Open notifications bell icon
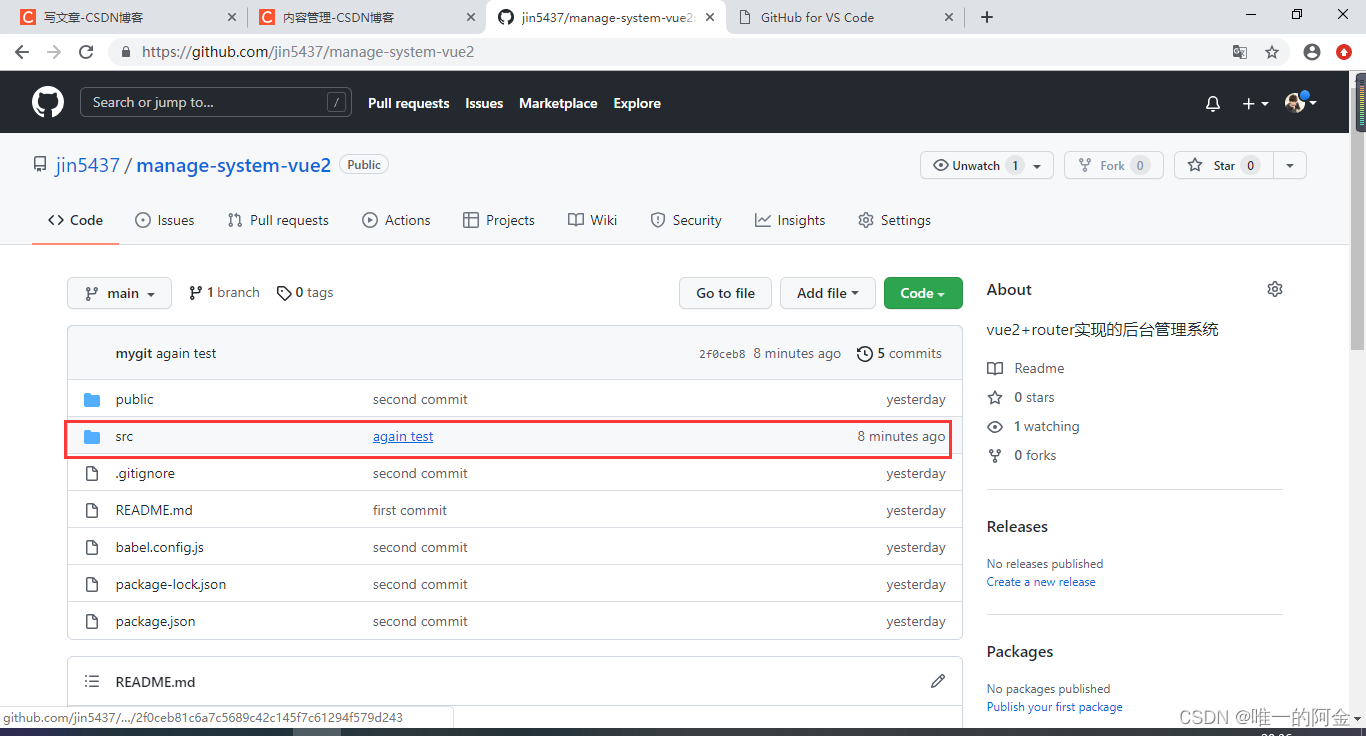Screen dimensions: 1366x736 pos(1213,103)
